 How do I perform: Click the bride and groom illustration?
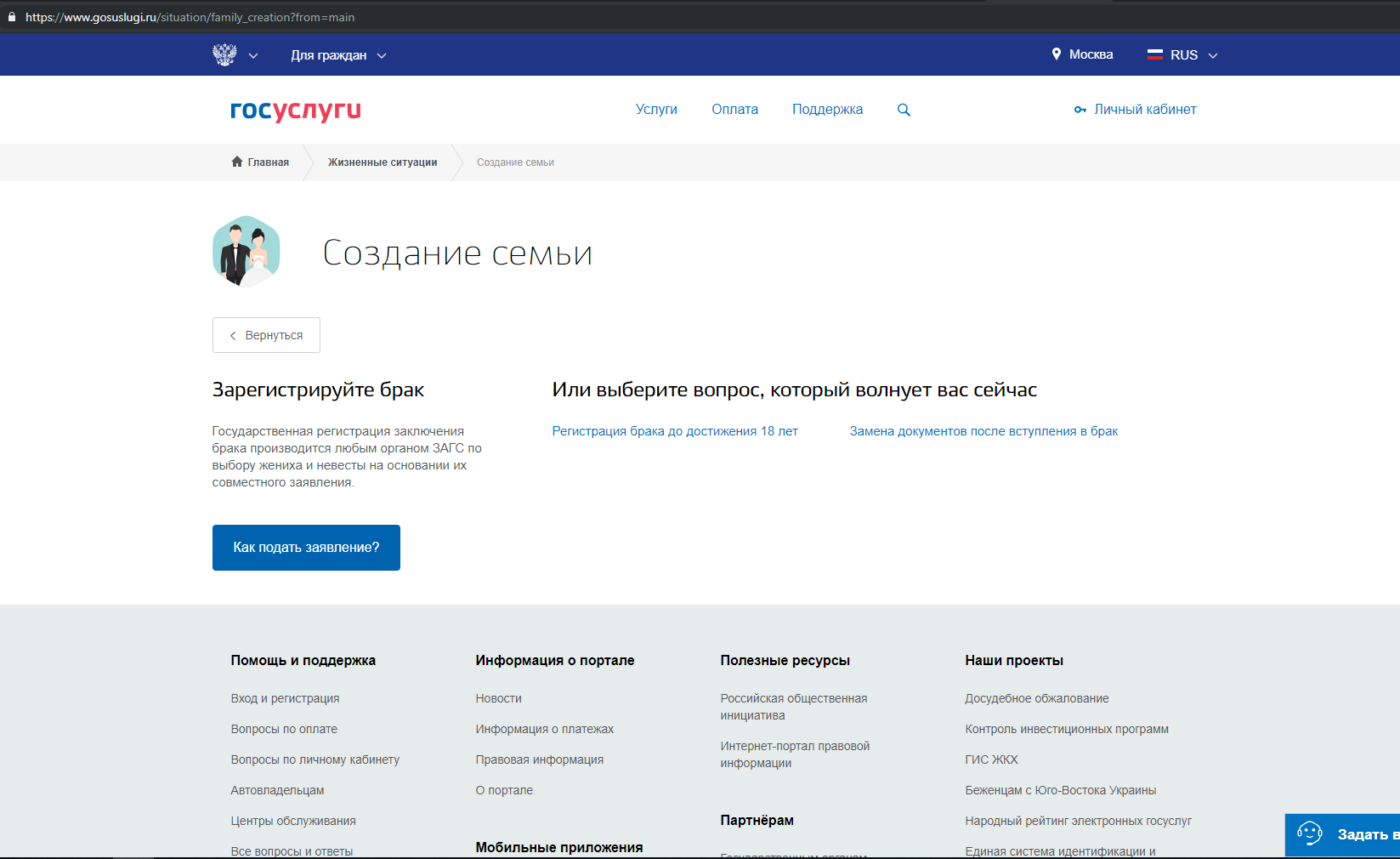(247, 251)
